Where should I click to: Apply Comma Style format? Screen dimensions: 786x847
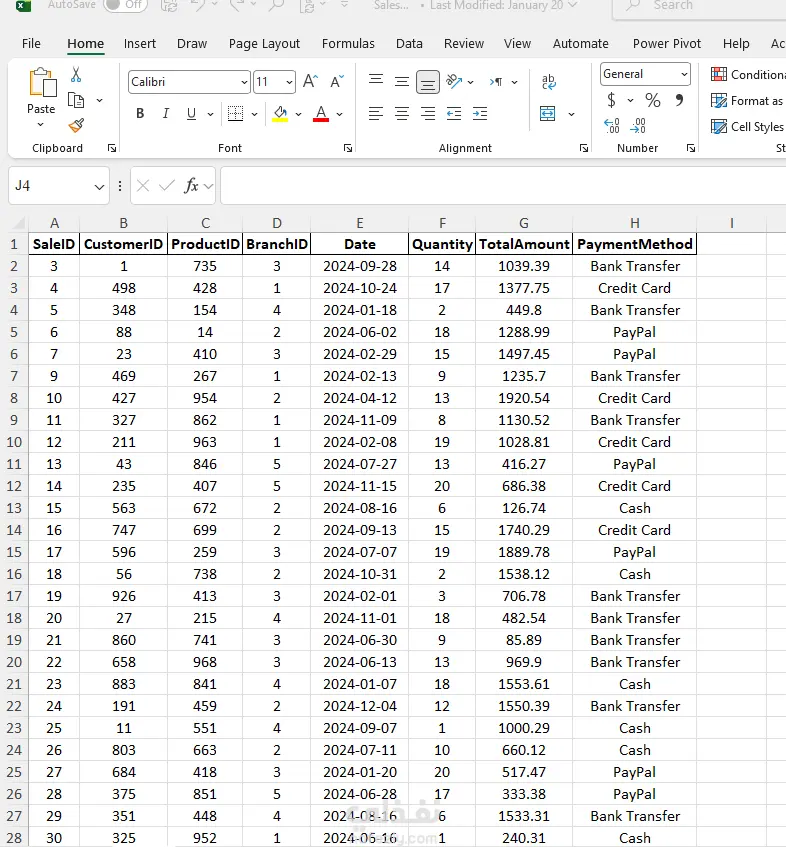(x=679, y=100)
